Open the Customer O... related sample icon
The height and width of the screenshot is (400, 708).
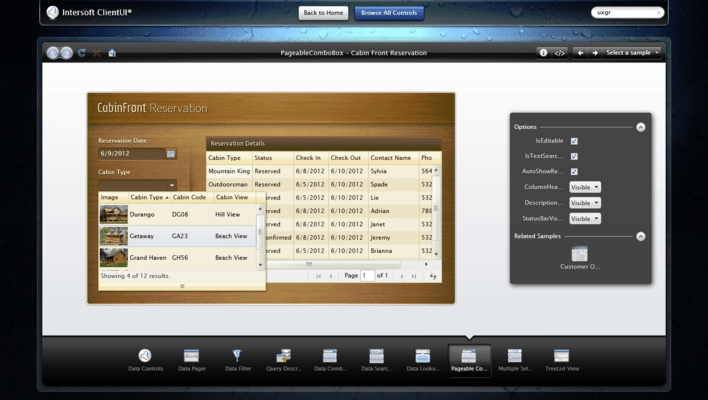pos(579,256)
